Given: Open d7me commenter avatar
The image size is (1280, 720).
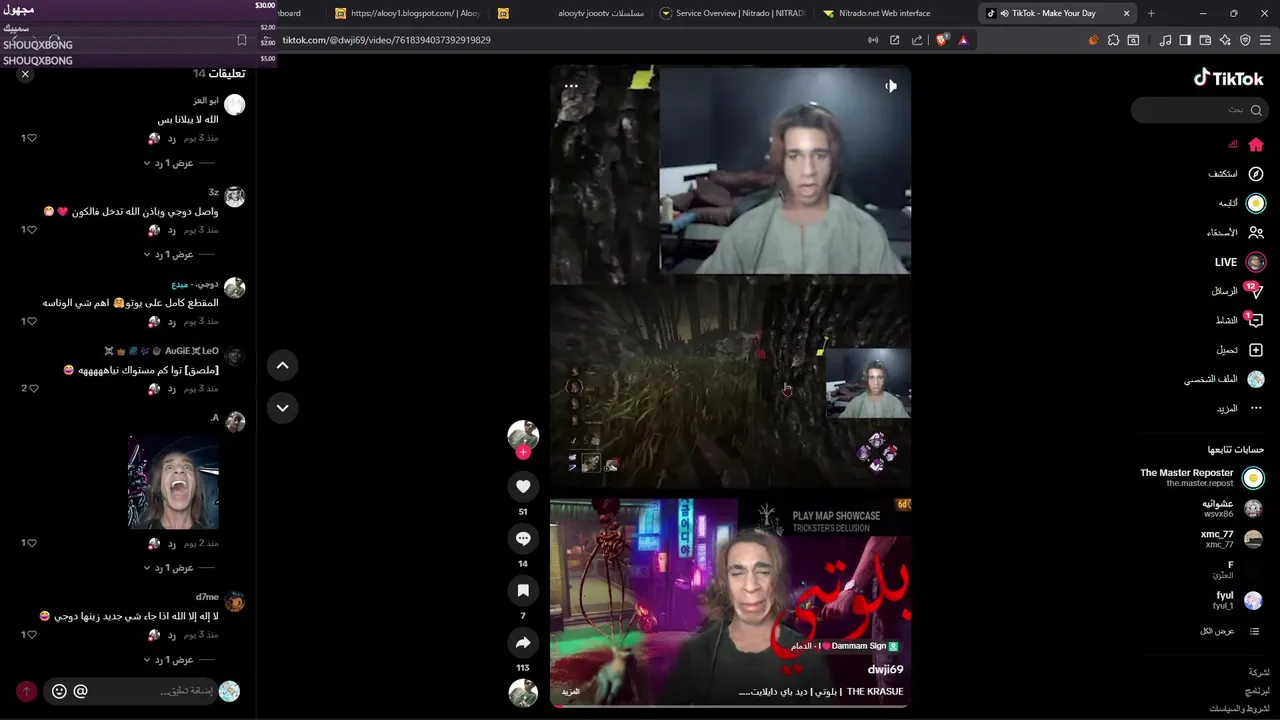Looking at the screenshot, I should tap(235, 602).
